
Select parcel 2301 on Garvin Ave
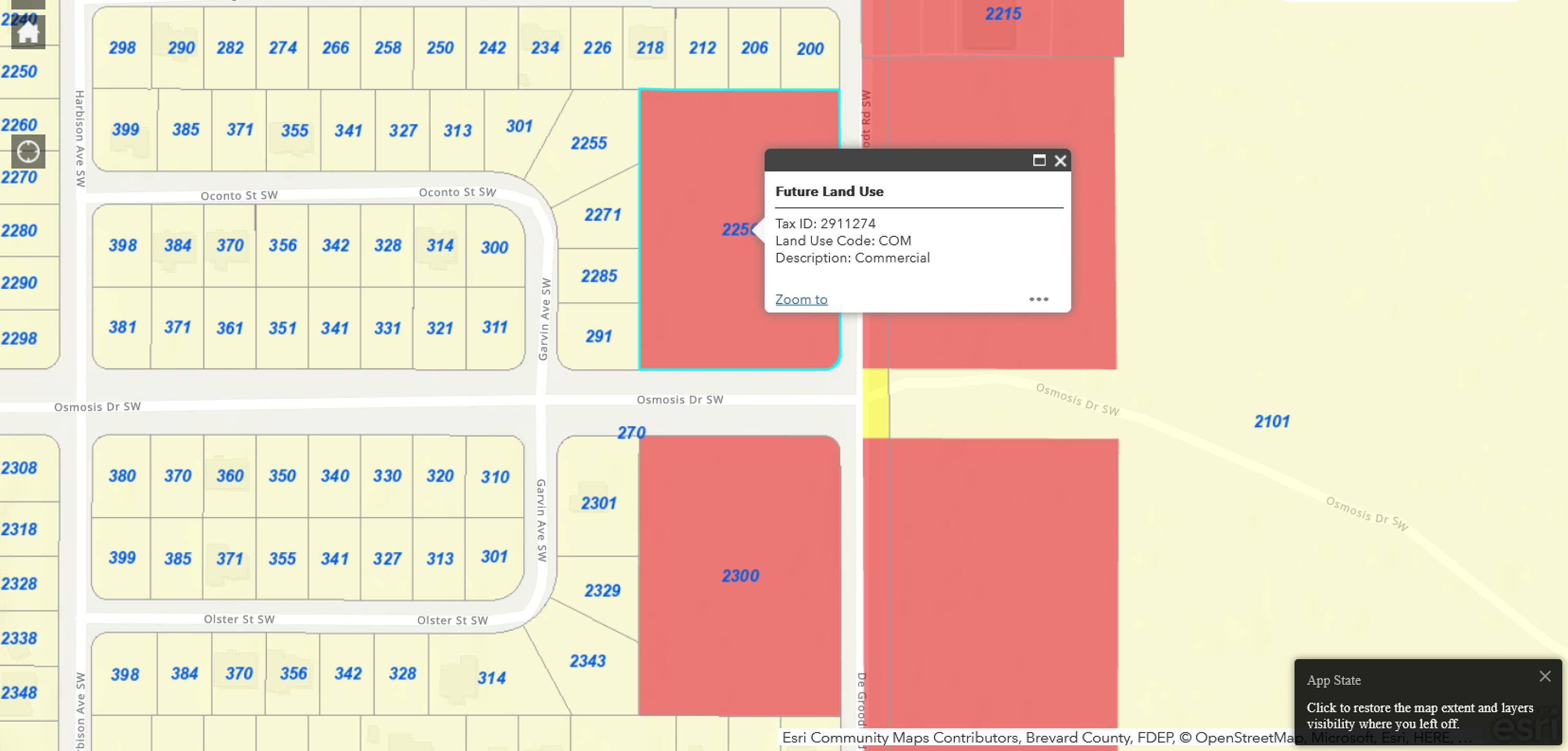[x=598, y=503]
